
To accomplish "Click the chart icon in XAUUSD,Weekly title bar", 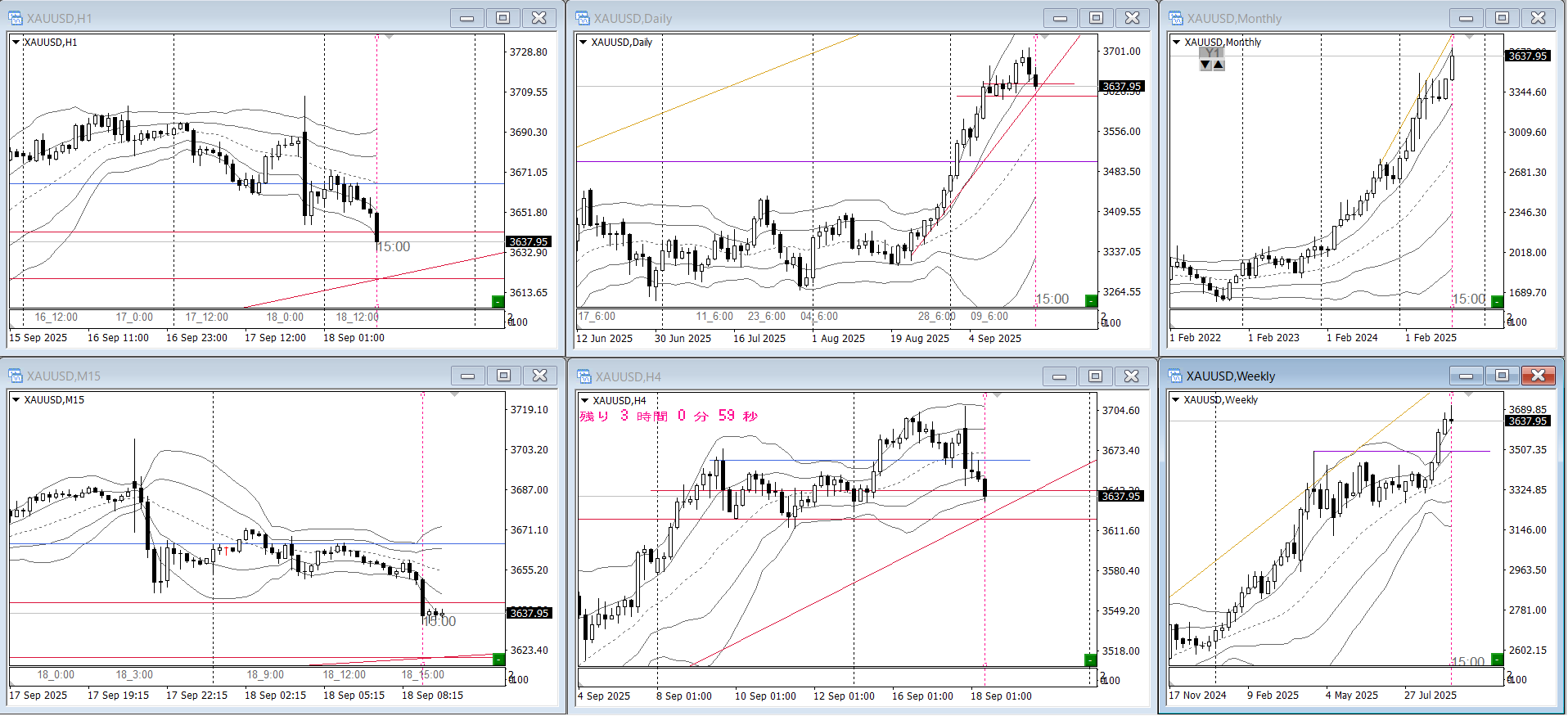I will coord(1175,376).
